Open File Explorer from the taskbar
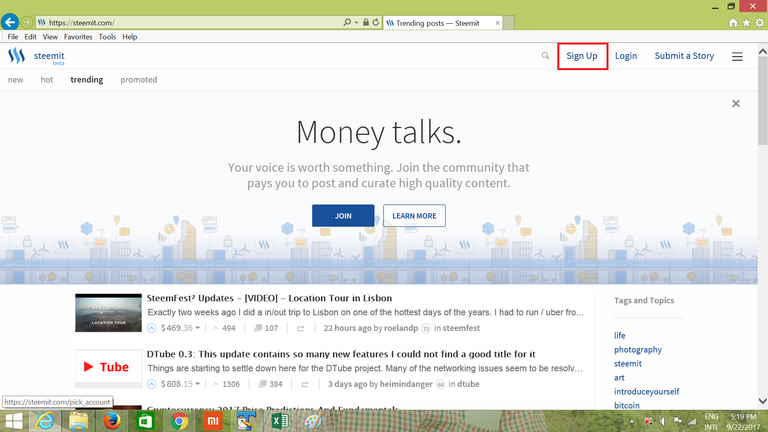Image resolution: width=768 pixels, height=432 pixels. coord(78,421)
